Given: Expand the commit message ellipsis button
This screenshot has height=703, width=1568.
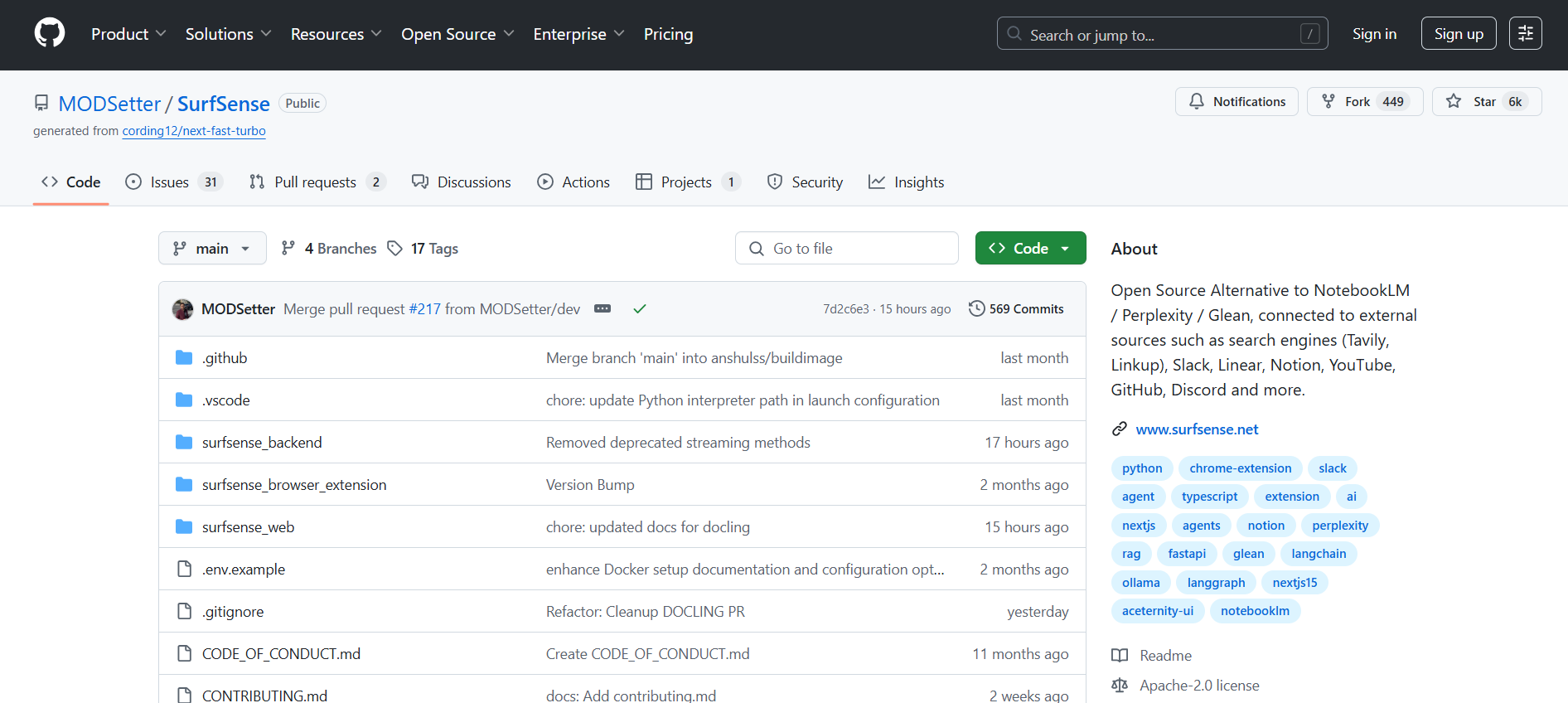Looking at the screenshot, I should coord(603,309).
